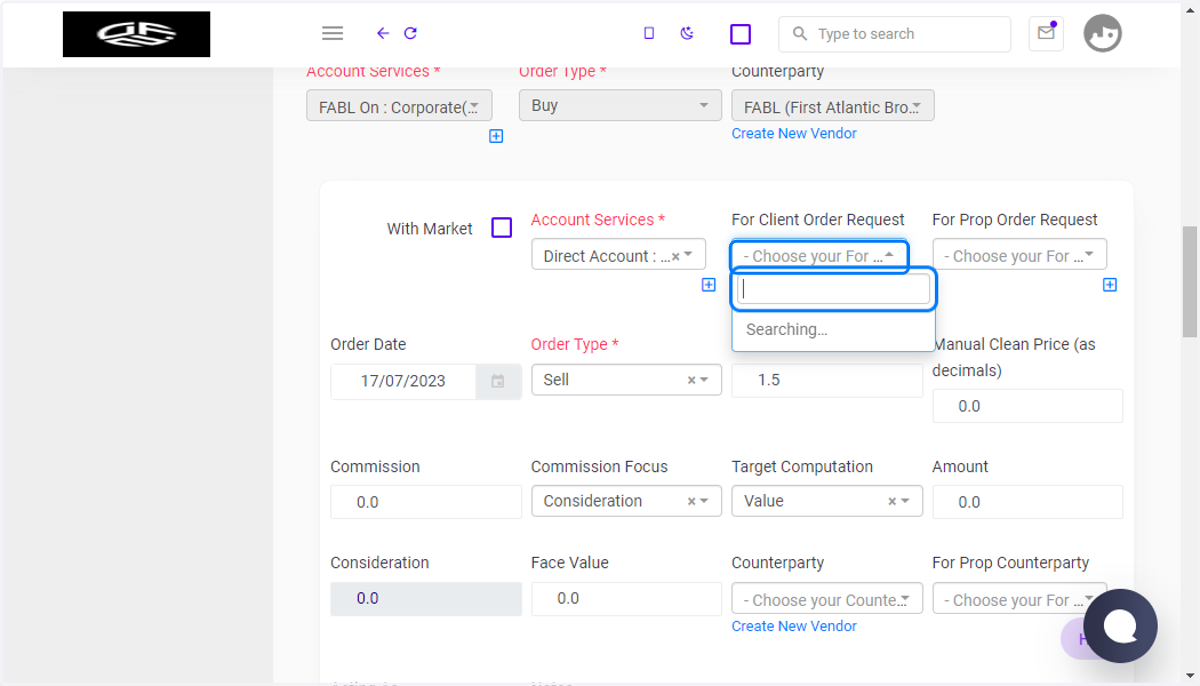Open the Order Date calendar icon
The height and width of the screenshot is (686, 1200).
pos(498,381)
